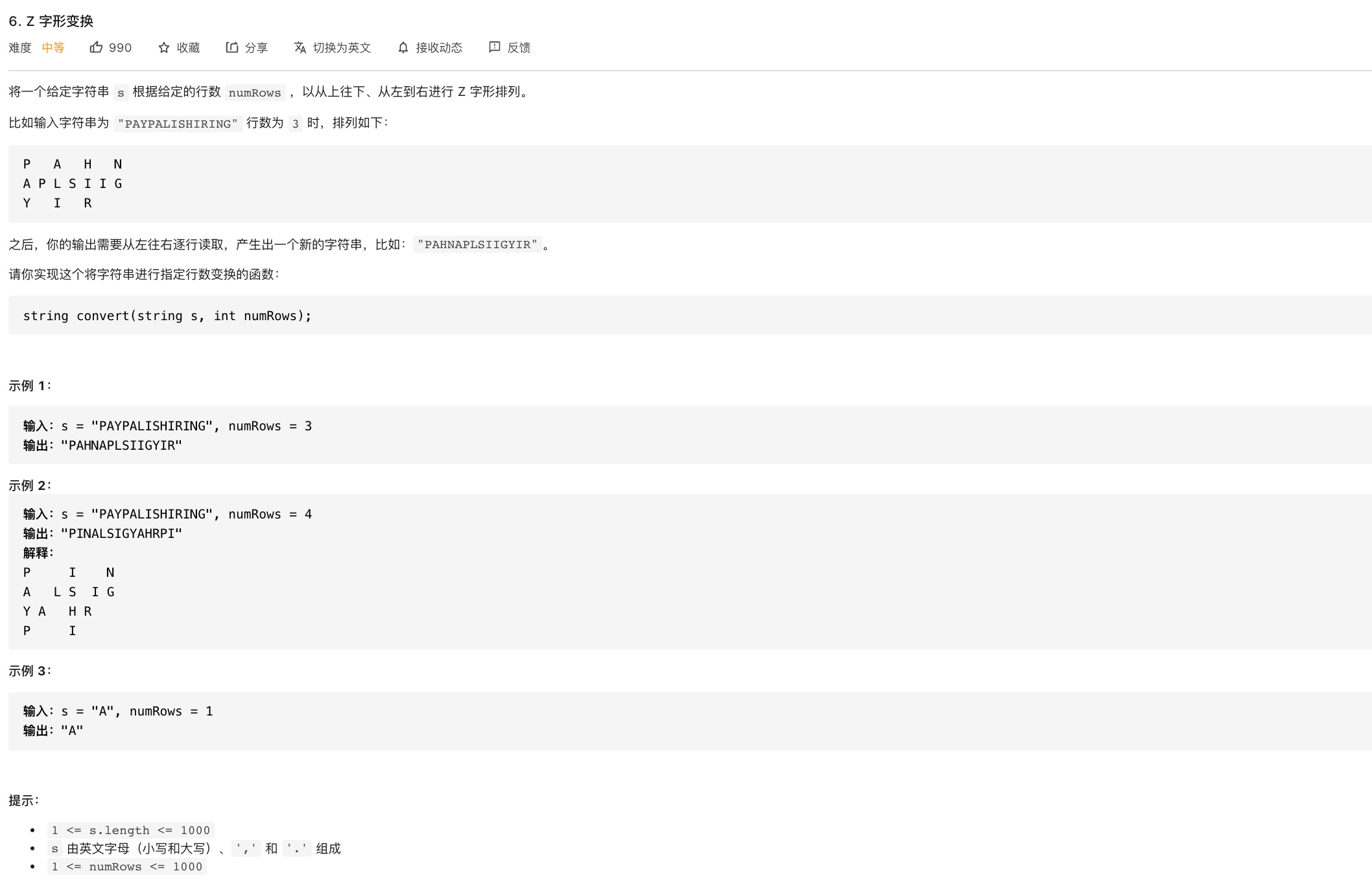Click the s.length constraint code tag
1372x884 pixels.
pyautogui.click(x=130, y=830)
